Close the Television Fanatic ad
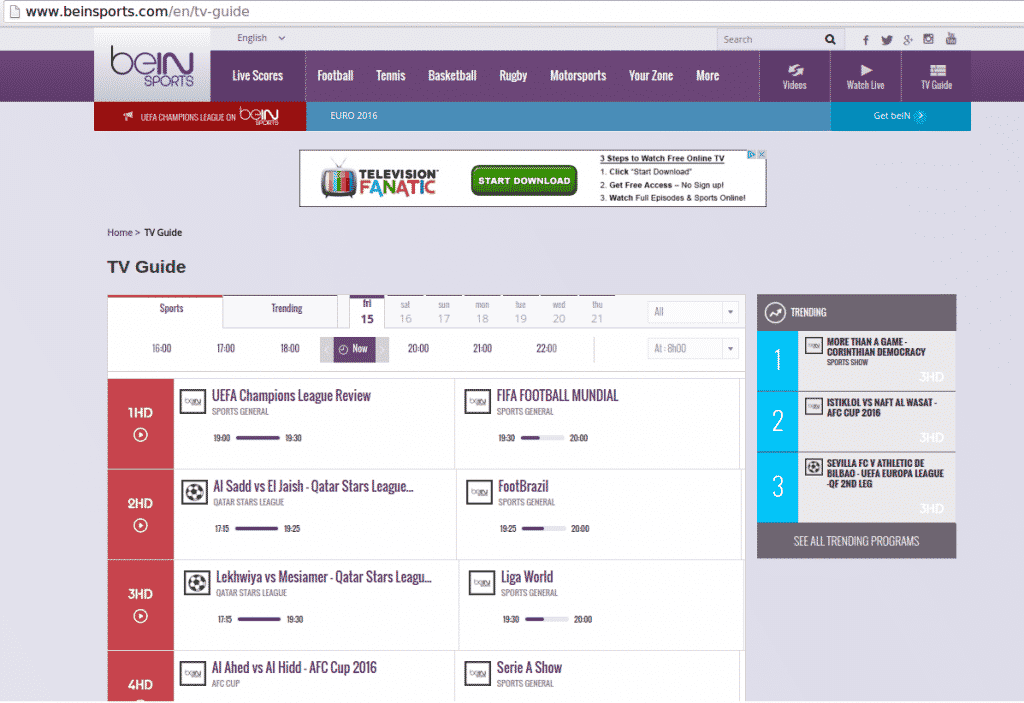 tap(761, 155)
